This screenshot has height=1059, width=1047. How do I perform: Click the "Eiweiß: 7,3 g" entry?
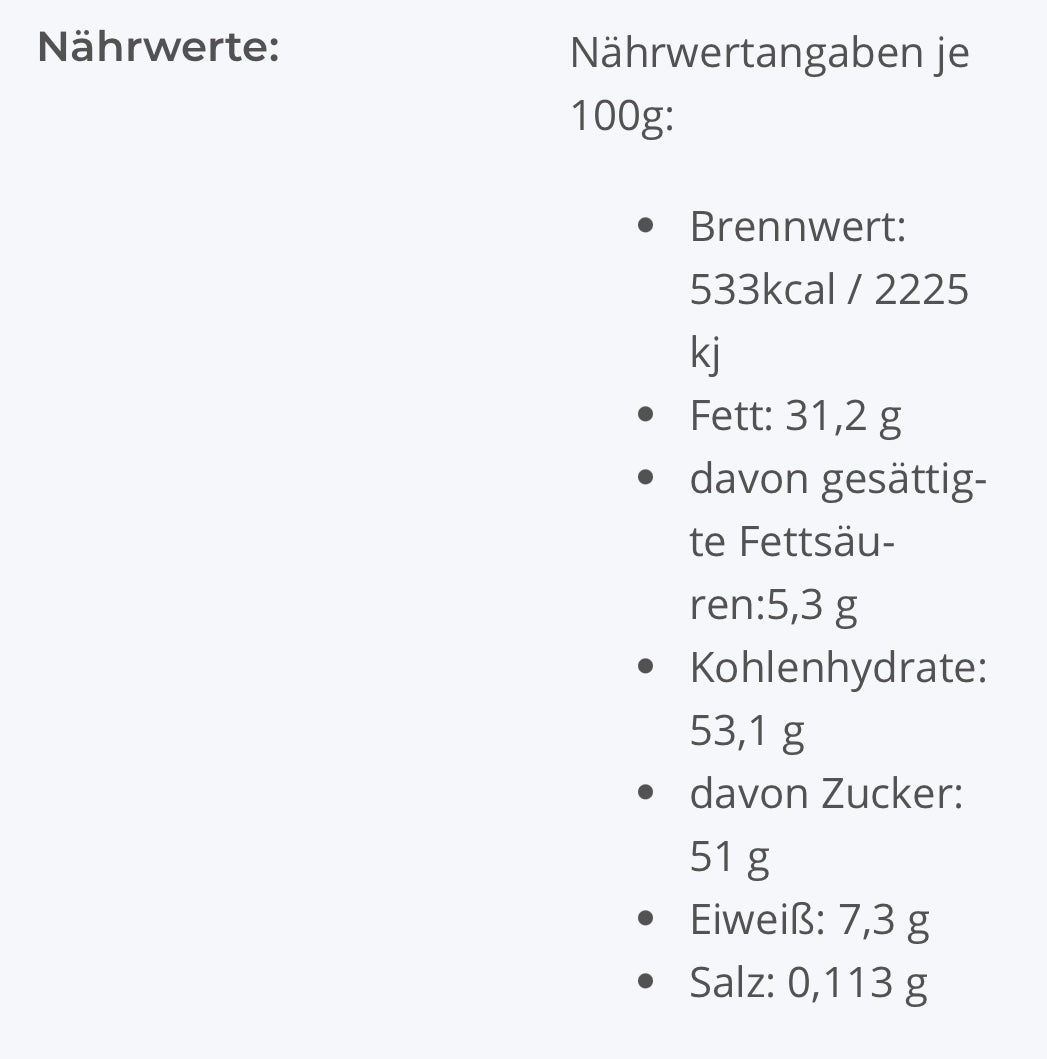pos(809,920)
